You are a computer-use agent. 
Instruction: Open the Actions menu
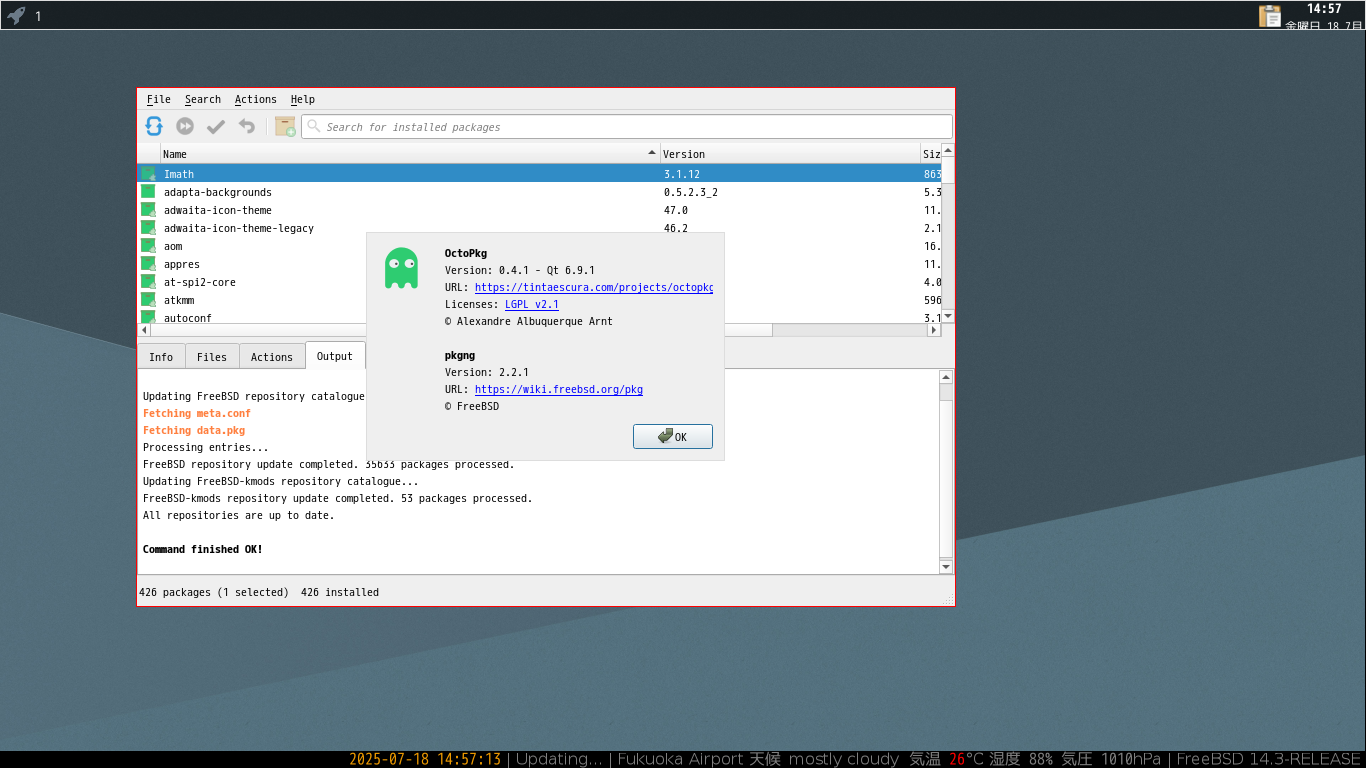point(255,99)
